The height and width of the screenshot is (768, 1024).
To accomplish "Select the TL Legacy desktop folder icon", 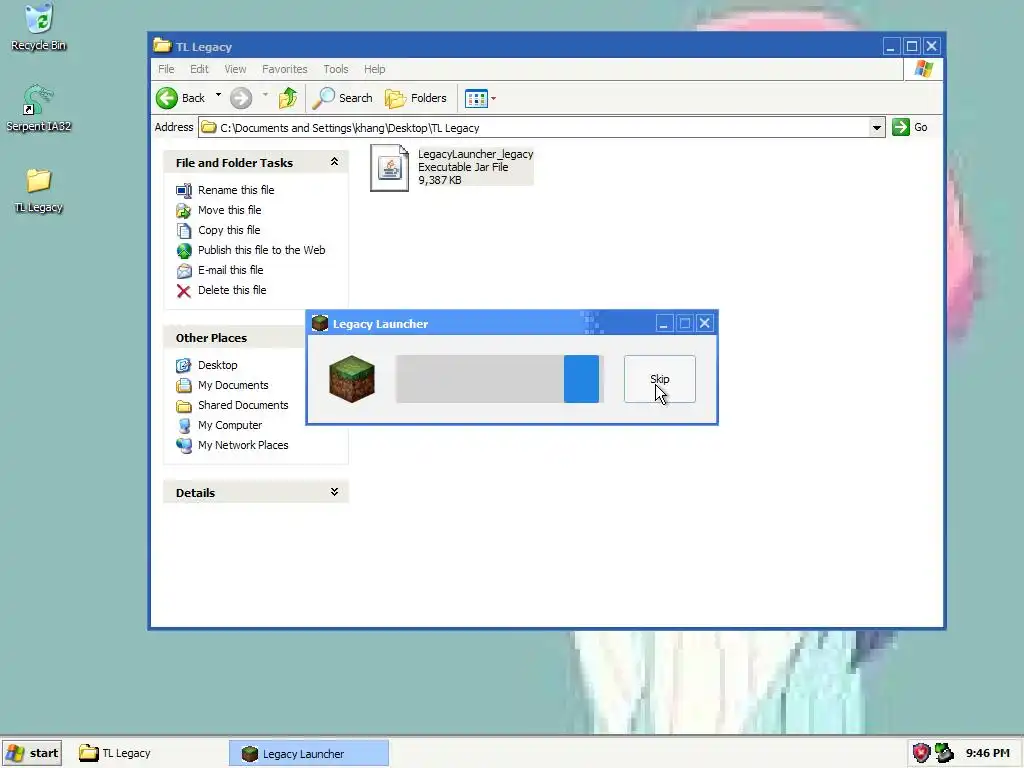I will [x=39, y=190].
